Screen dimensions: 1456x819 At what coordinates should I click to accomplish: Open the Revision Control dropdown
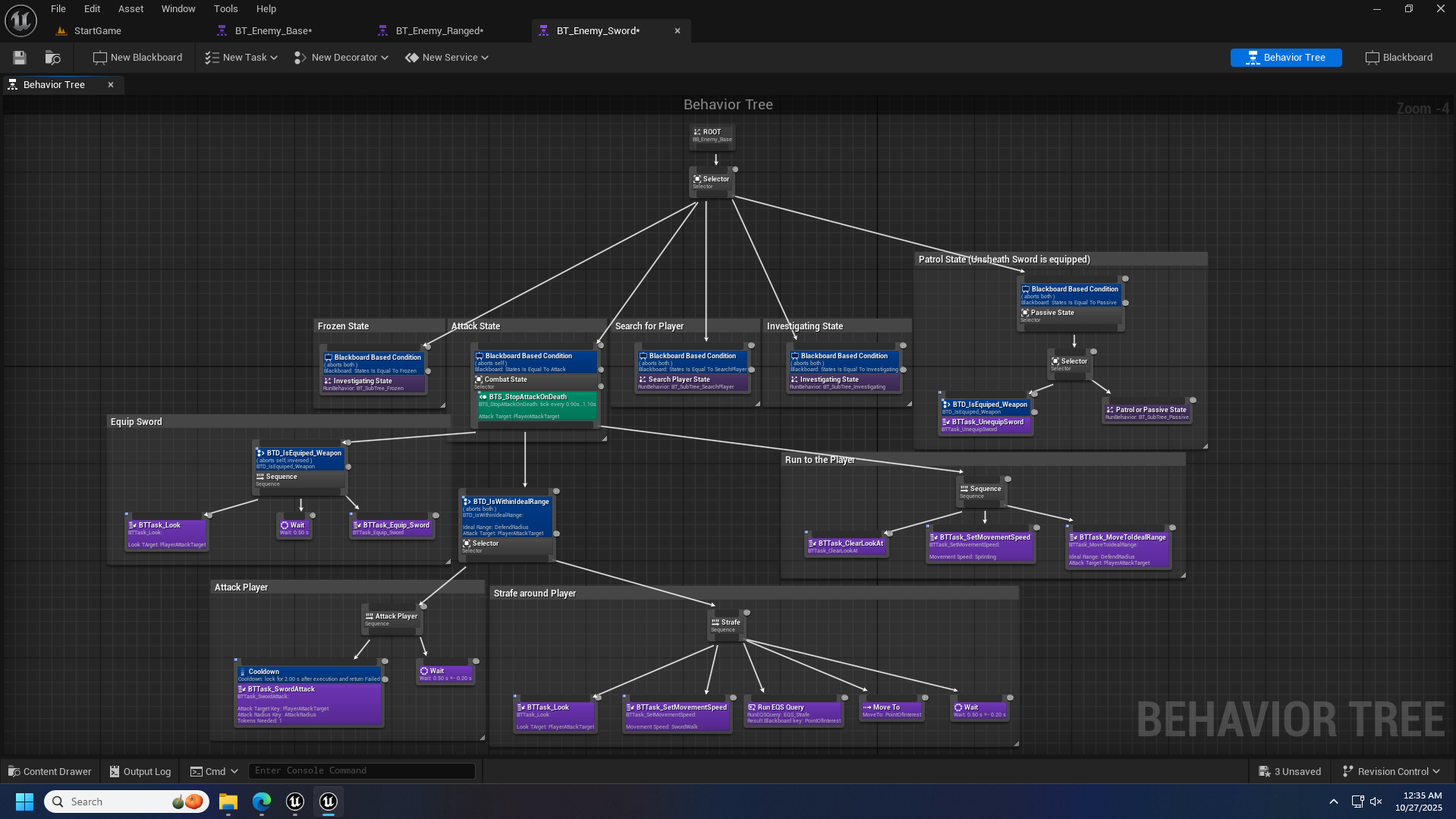(x=1392, y=771)
